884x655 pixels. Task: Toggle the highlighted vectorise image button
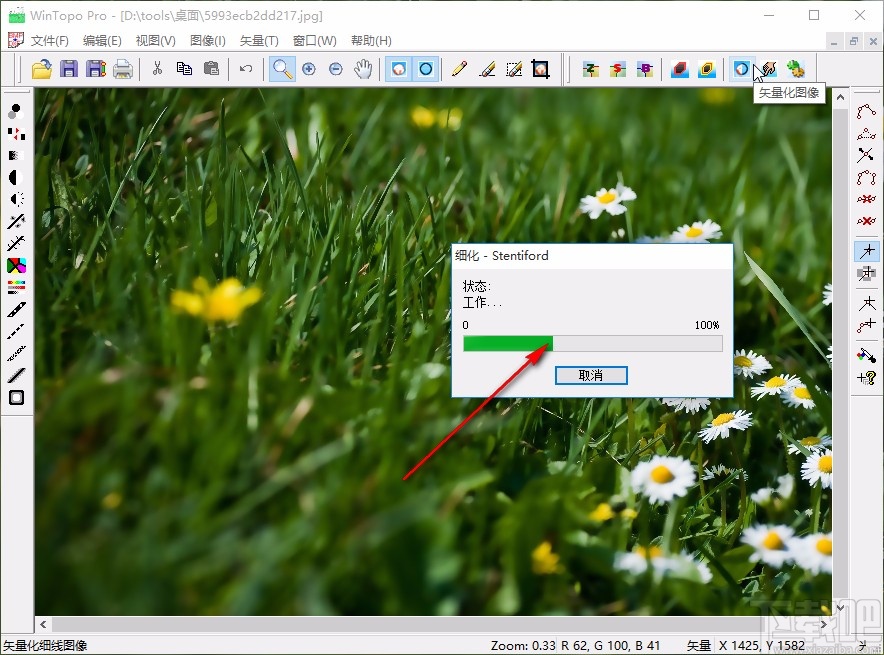point(741,69)
